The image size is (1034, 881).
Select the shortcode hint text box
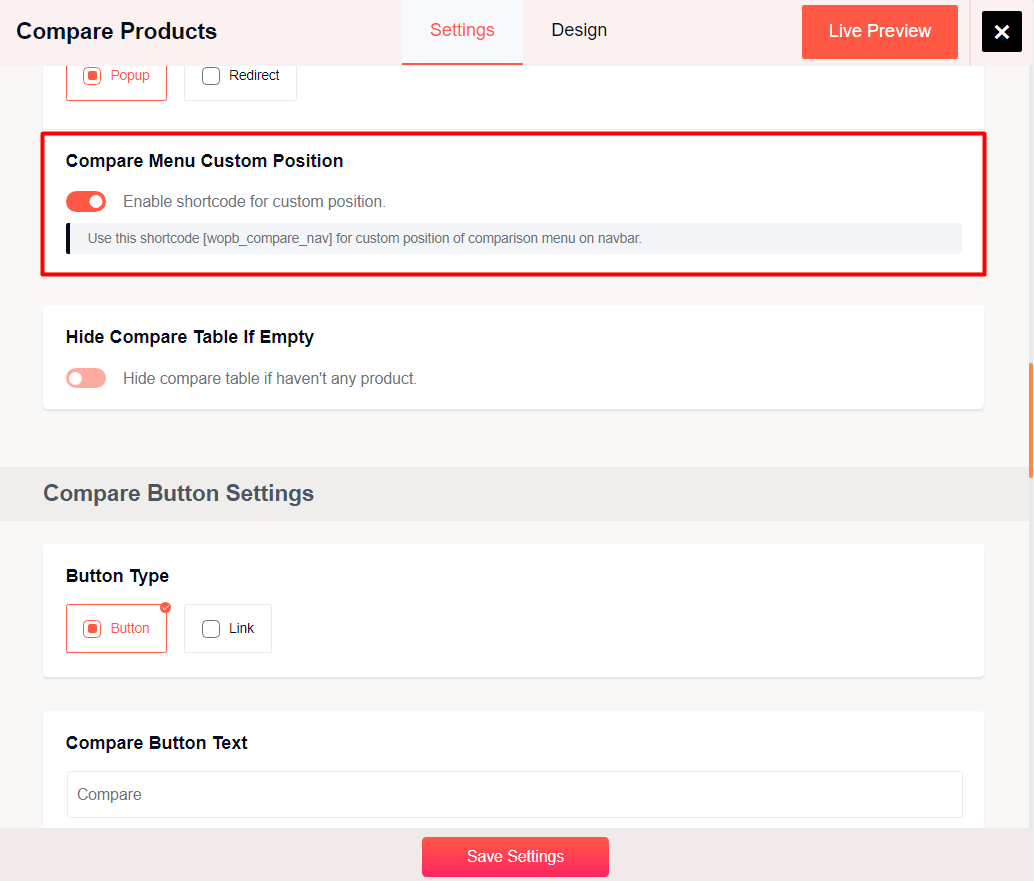pyautogui.click(x=514, y=238)
